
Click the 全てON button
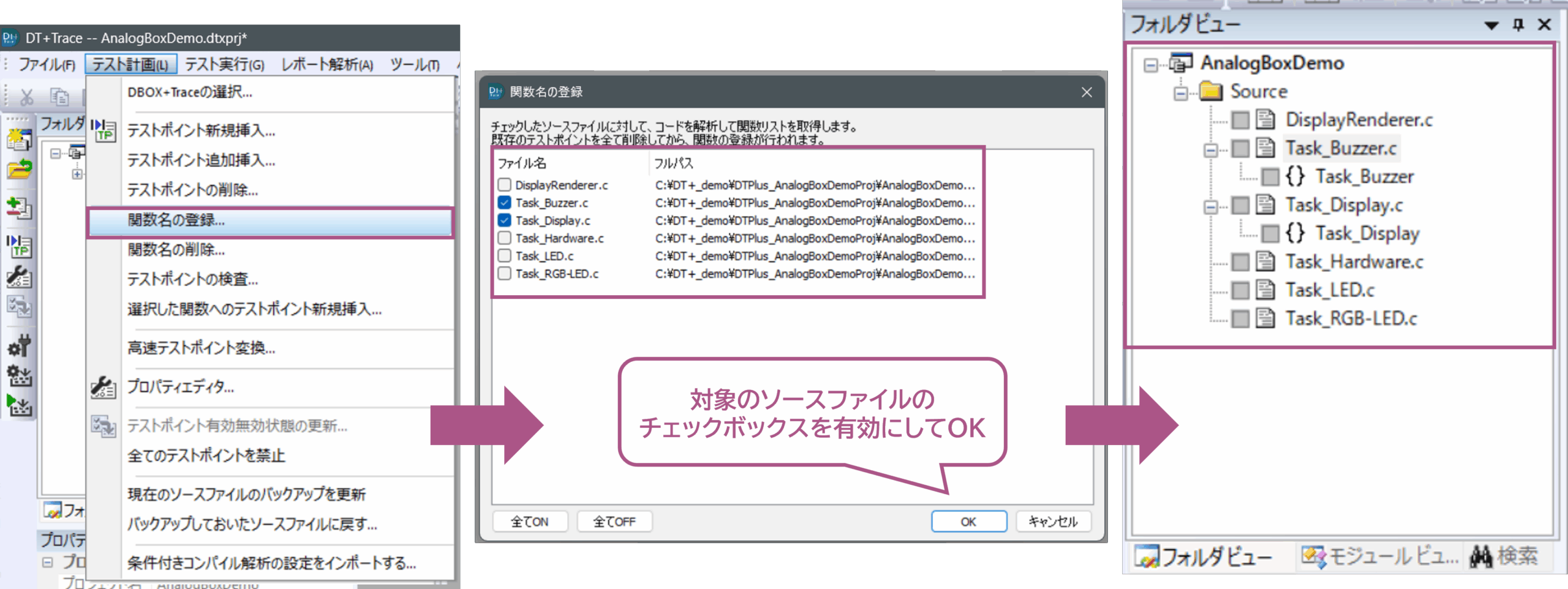[x=530, y=522]
